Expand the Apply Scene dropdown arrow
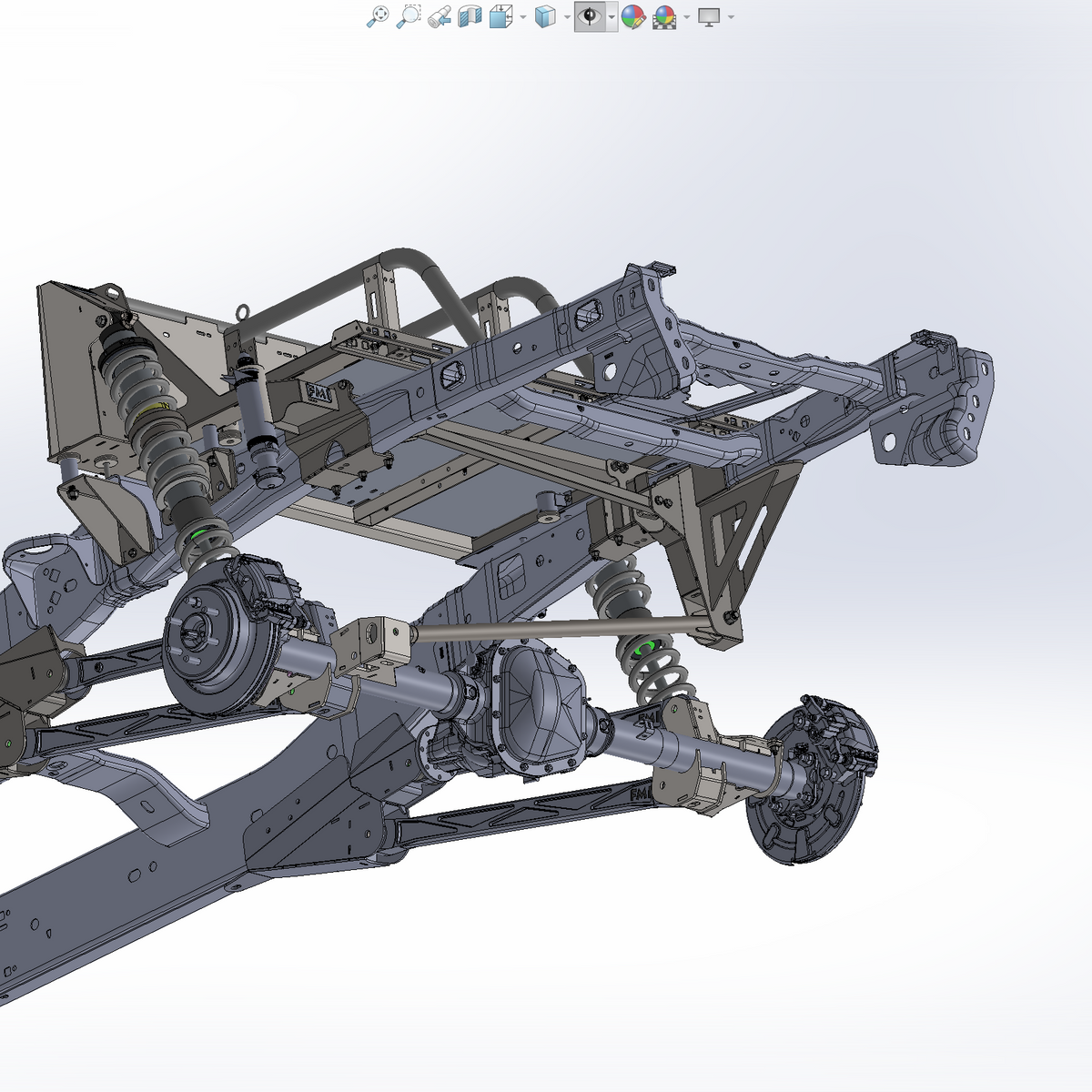This screenshot has width=1092, height=1092. coord(687,17)
